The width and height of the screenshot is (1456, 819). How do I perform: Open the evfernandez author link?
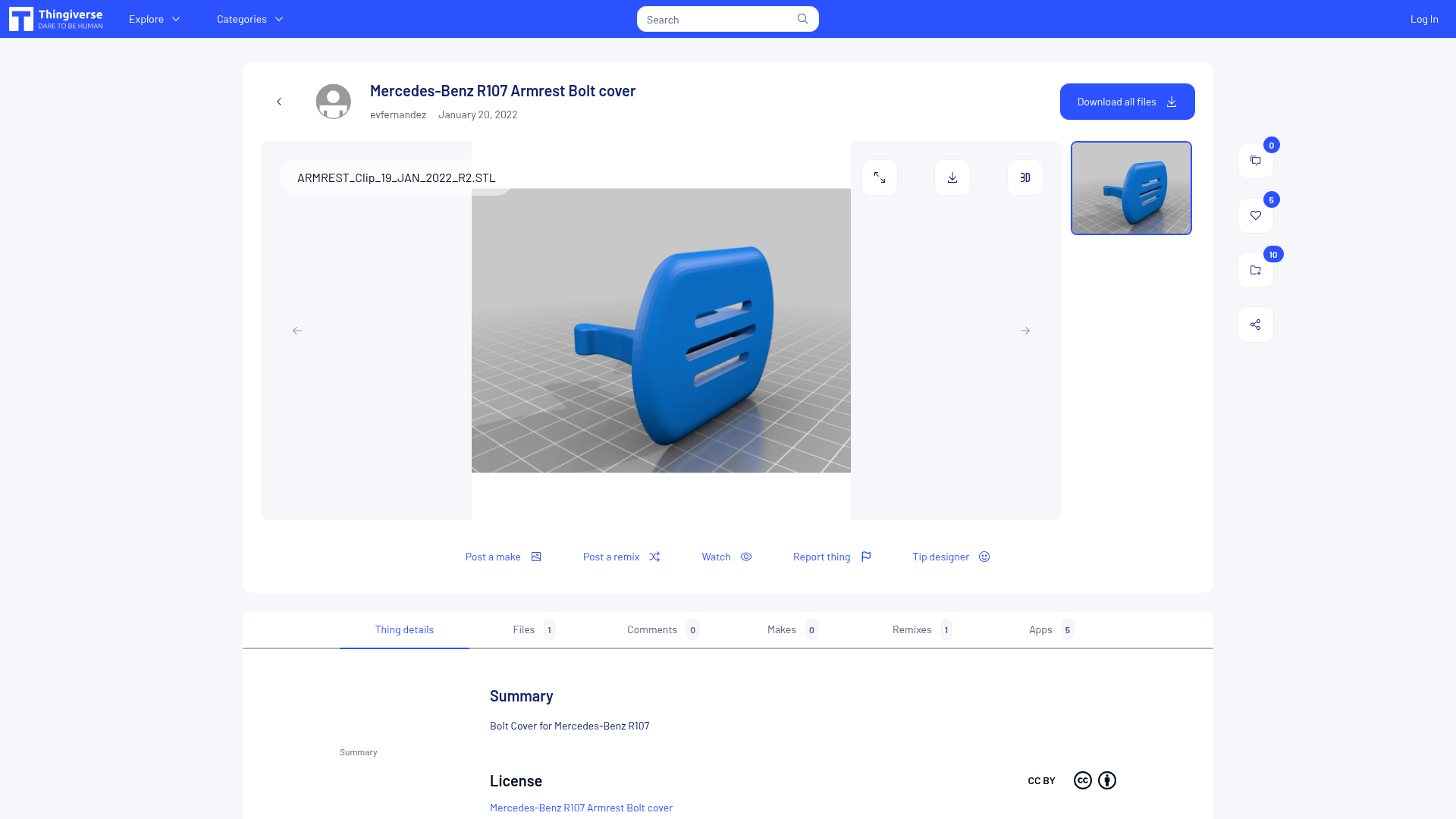[x=398, y=115]
